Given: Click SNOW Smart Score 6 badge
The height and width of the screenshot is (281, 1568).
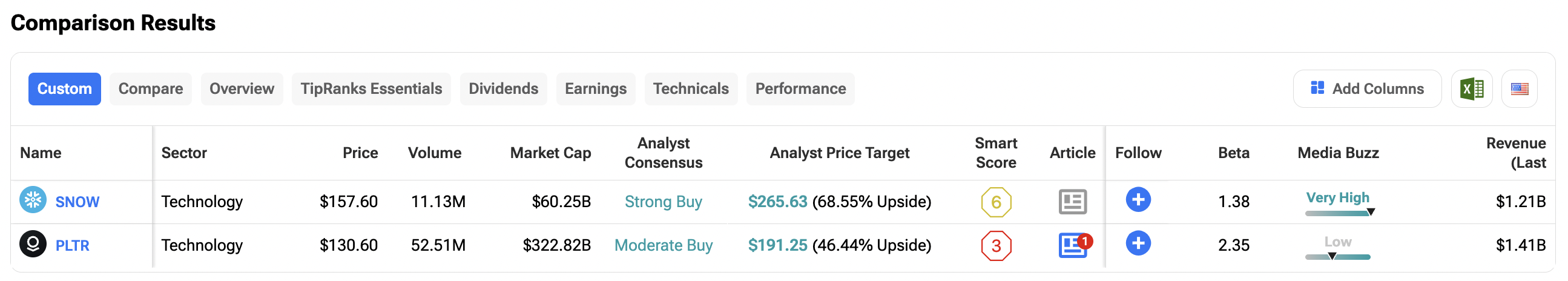Looking at the screenshot, I should (996, 202).
